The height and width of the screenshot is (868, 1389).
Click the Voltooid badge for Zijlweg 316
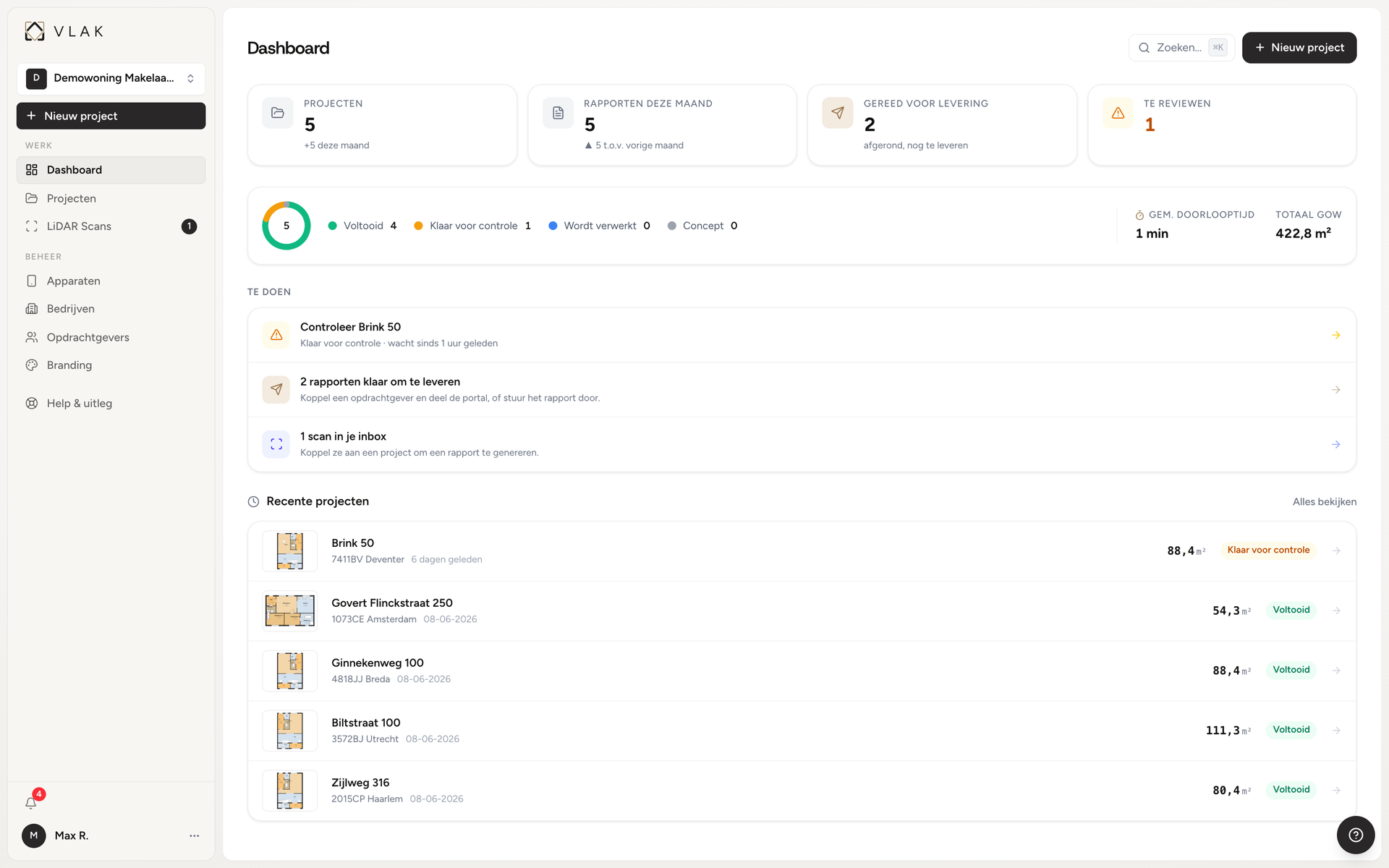[x=1291, y=790]
